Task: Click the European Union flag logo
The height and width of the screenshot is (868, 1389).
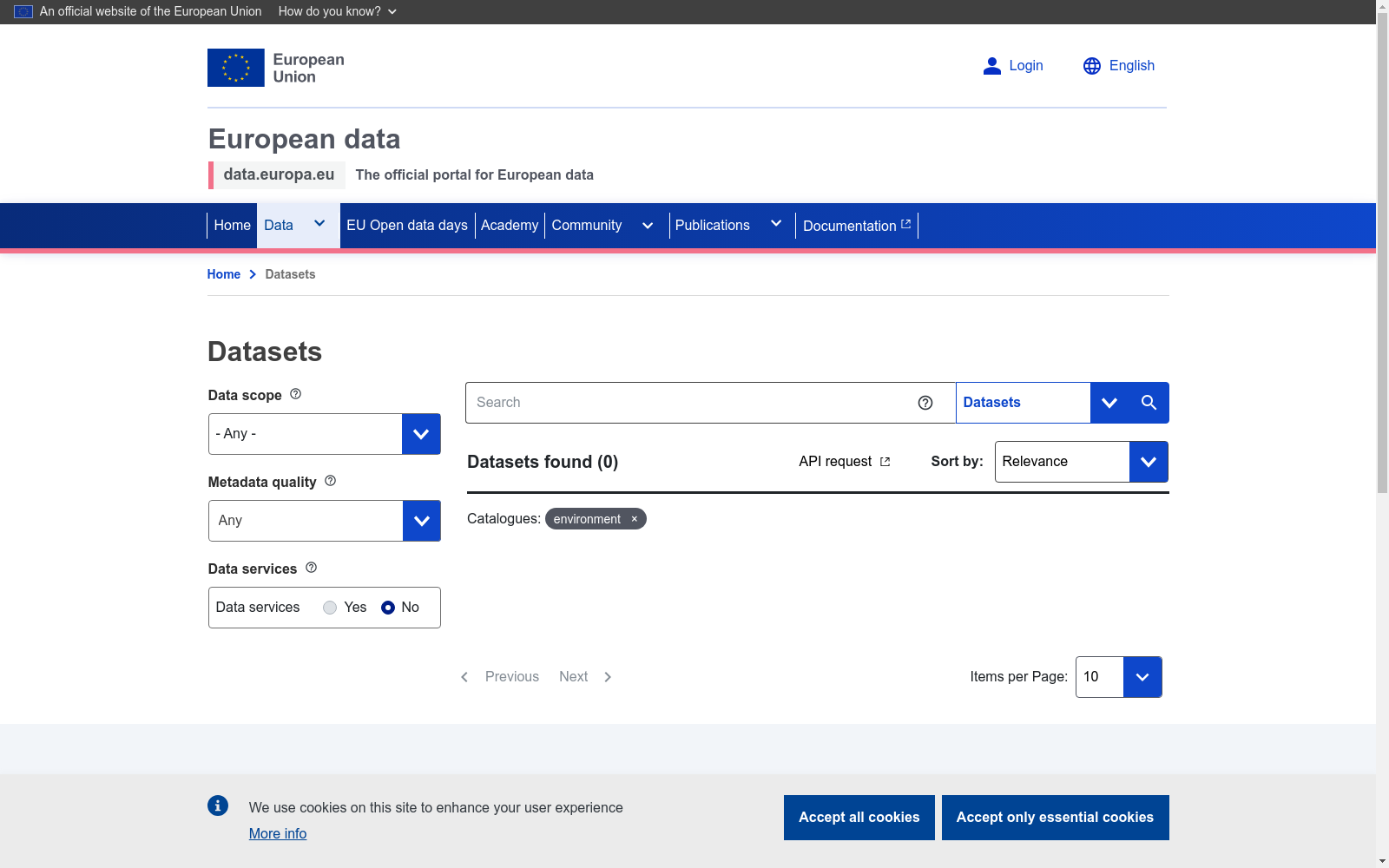Action: point(236,68)
